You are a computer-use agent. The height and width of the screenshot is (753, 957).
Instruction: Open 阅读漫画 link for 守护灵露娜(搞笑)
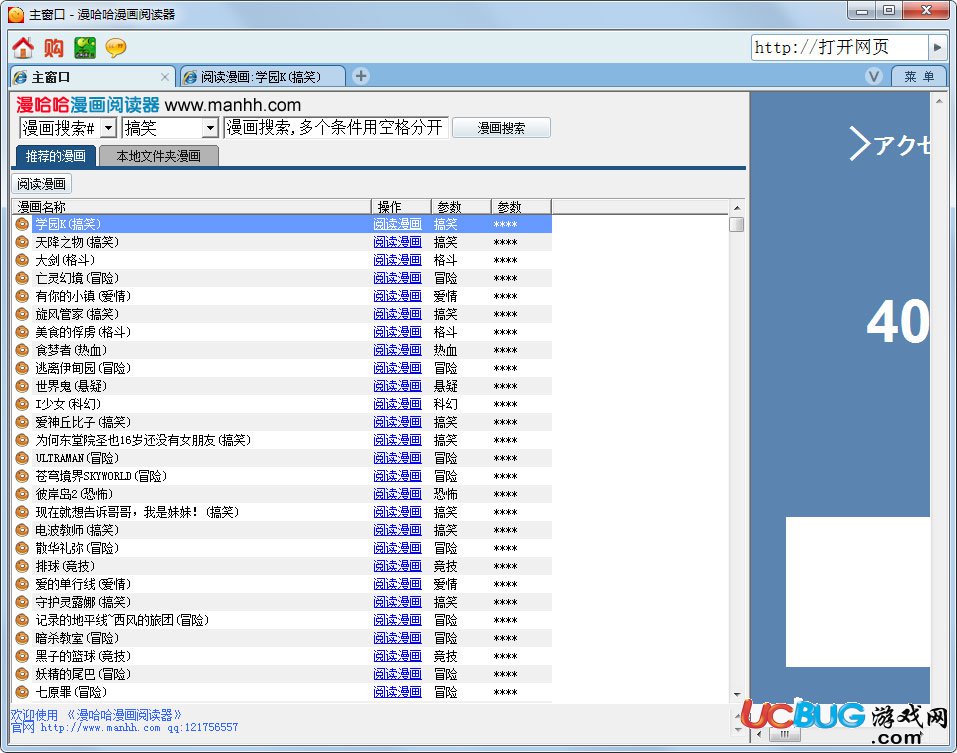pos(397,602)
